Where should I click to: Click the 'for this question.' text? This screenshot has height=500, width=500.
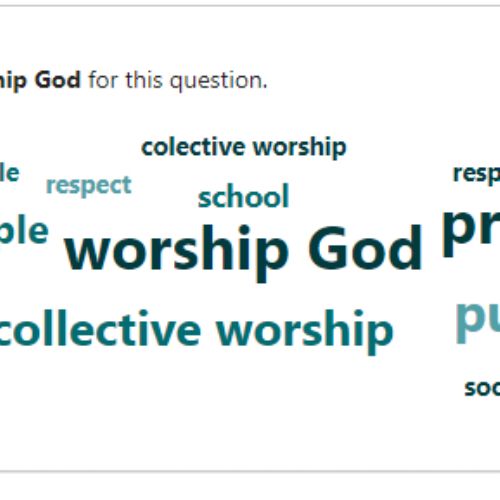tap(178, 81)
